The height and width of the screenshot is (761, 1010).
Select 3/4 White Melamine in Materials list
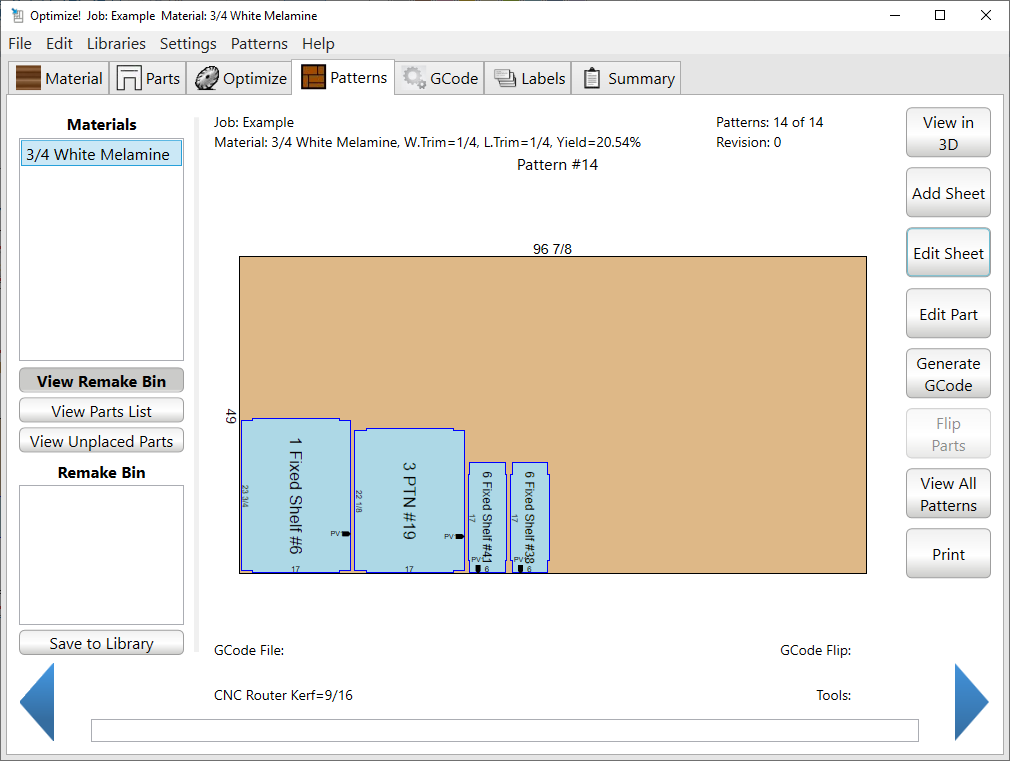point(101,154)
